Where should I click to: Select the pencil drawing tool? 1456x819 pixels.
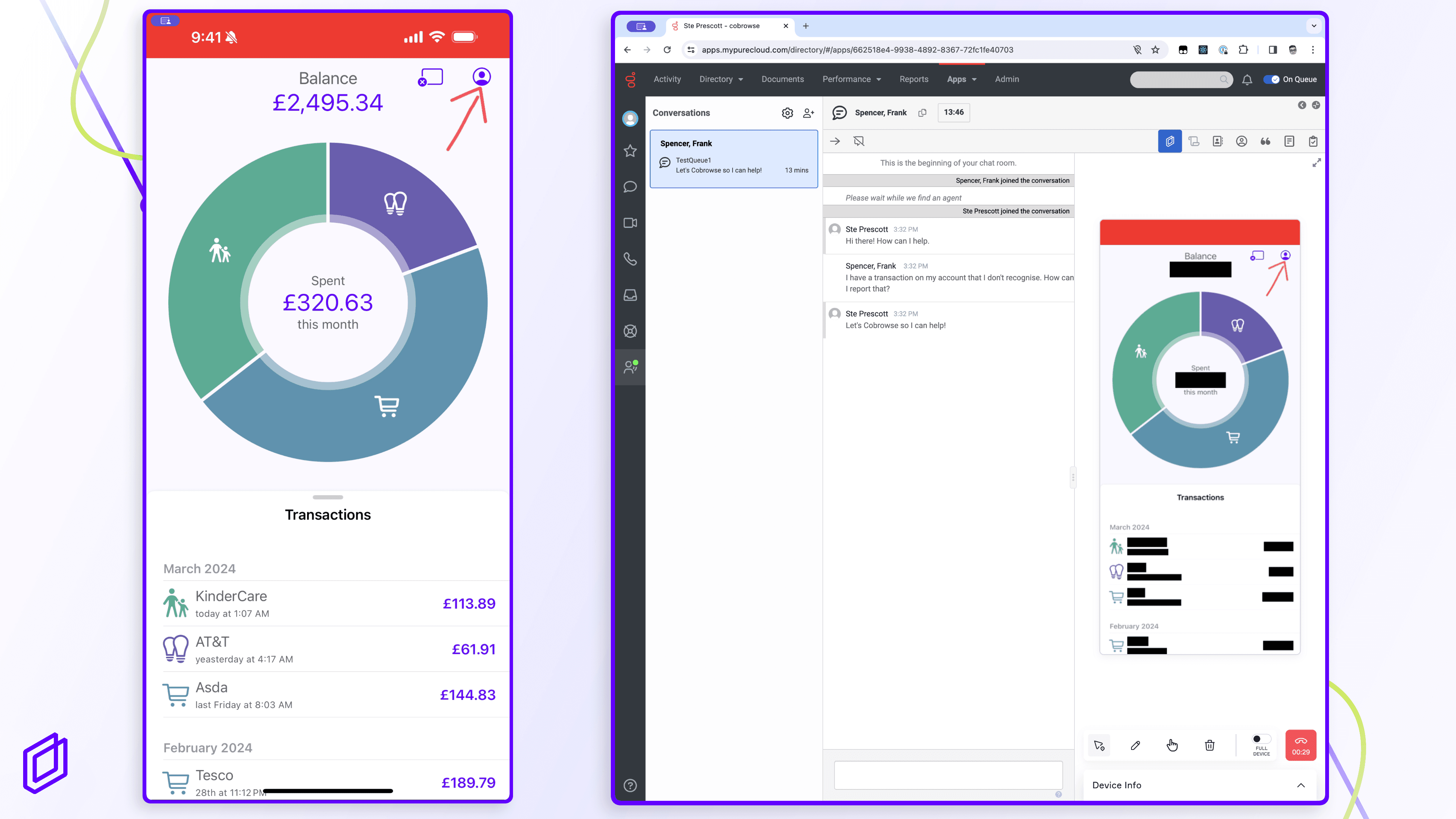pos(1136,745)
